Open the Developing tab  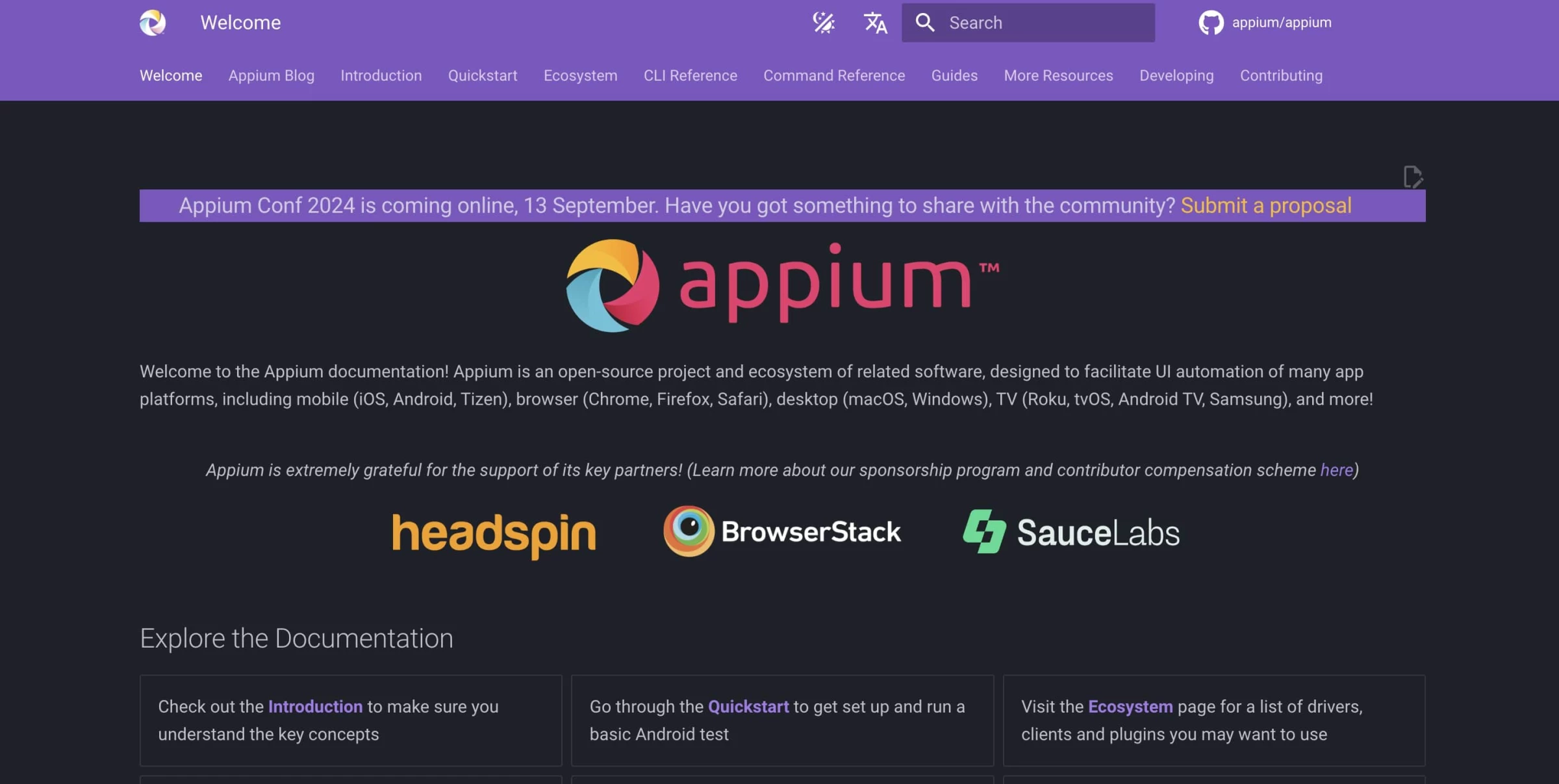[x=1176, y=75]
